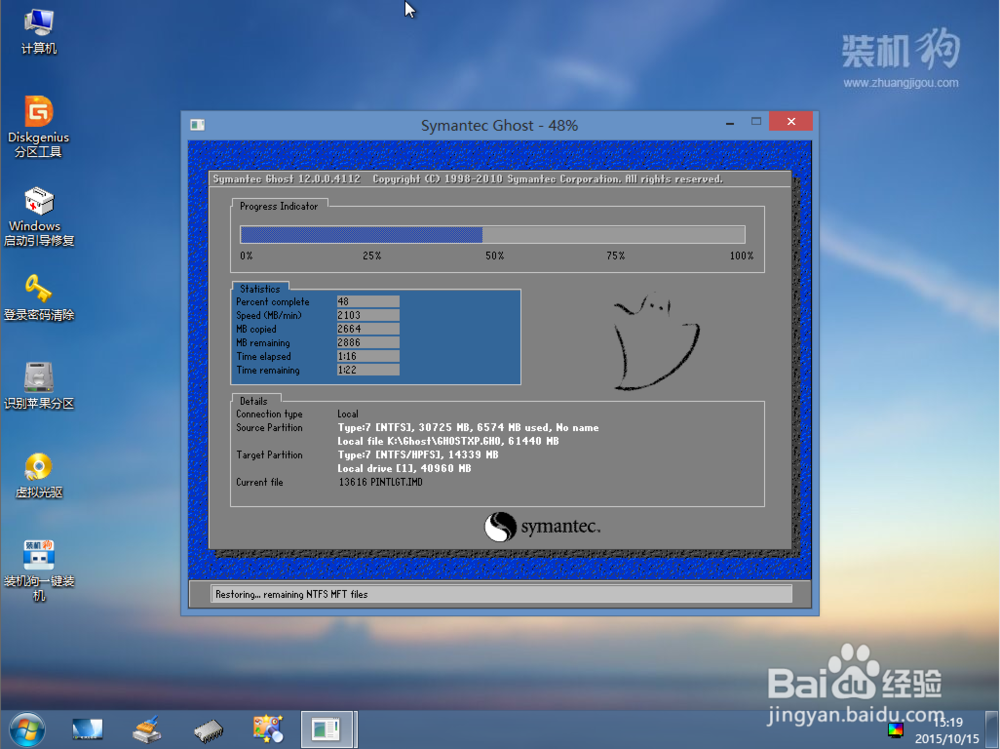The height and width of the screenshot is (749, 1000).
Task: Click the memory chip icon in taskbar
Action: pyautogui.click(x=209, y=730)
